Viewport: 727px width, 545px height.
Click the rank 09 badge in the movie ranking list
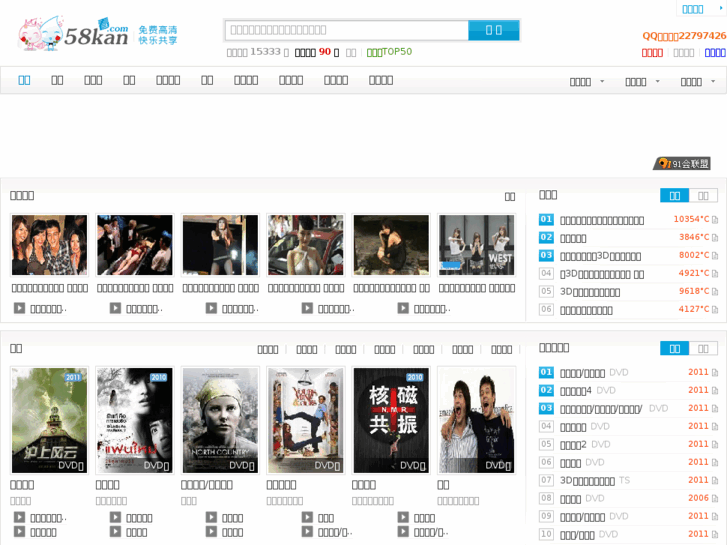click(546, 516)
